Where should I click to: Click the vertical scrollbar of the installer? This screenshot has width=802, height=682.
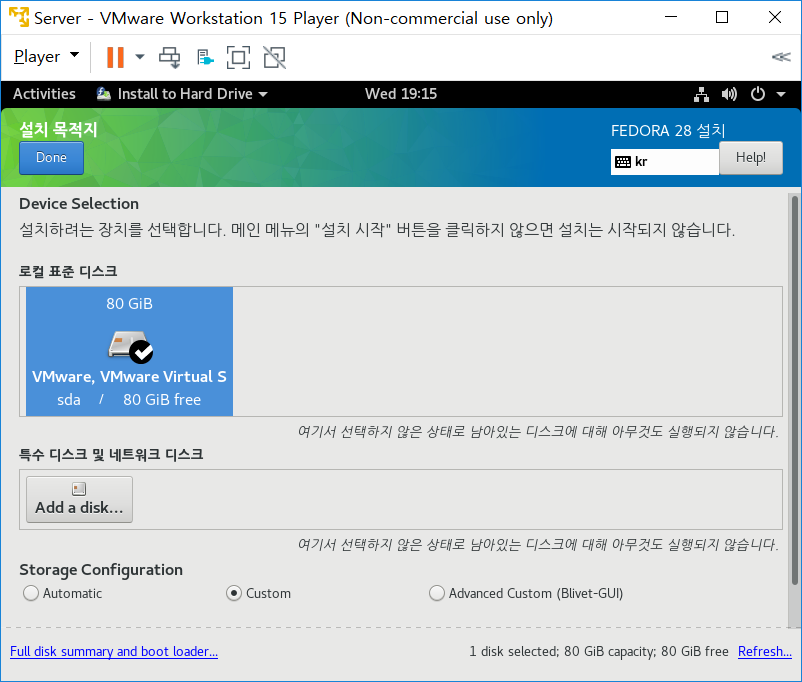click(794, 389)
